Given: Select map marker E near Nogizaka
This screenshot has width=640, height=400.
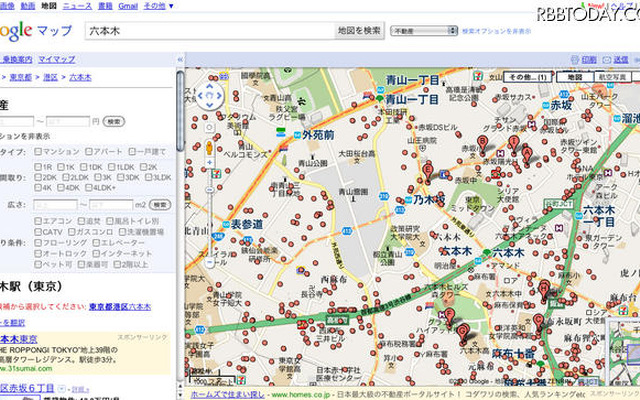Looking at the screenshot, I should click(428, 171).
